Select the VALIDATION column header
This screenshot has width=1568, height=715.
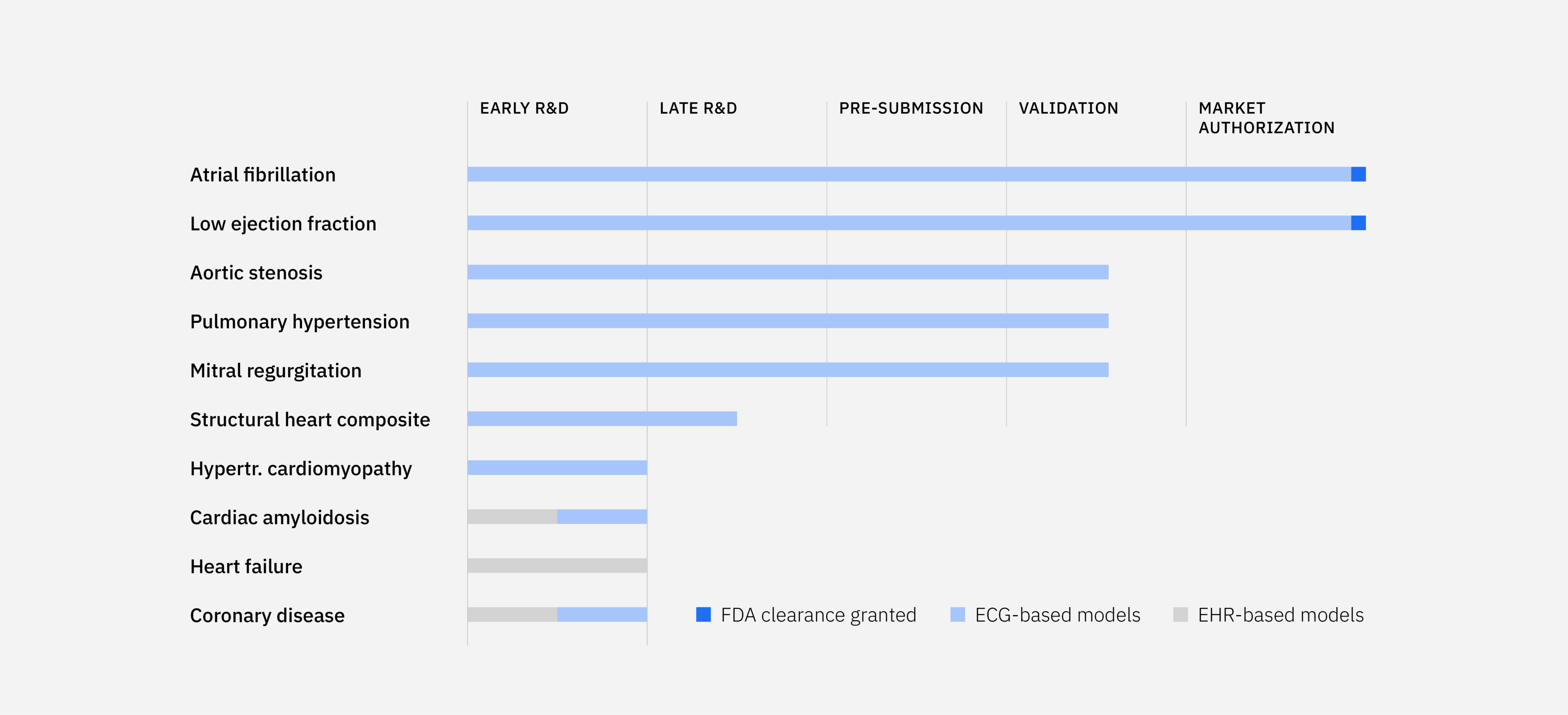pyautogui.click(x=1068, y=108)
